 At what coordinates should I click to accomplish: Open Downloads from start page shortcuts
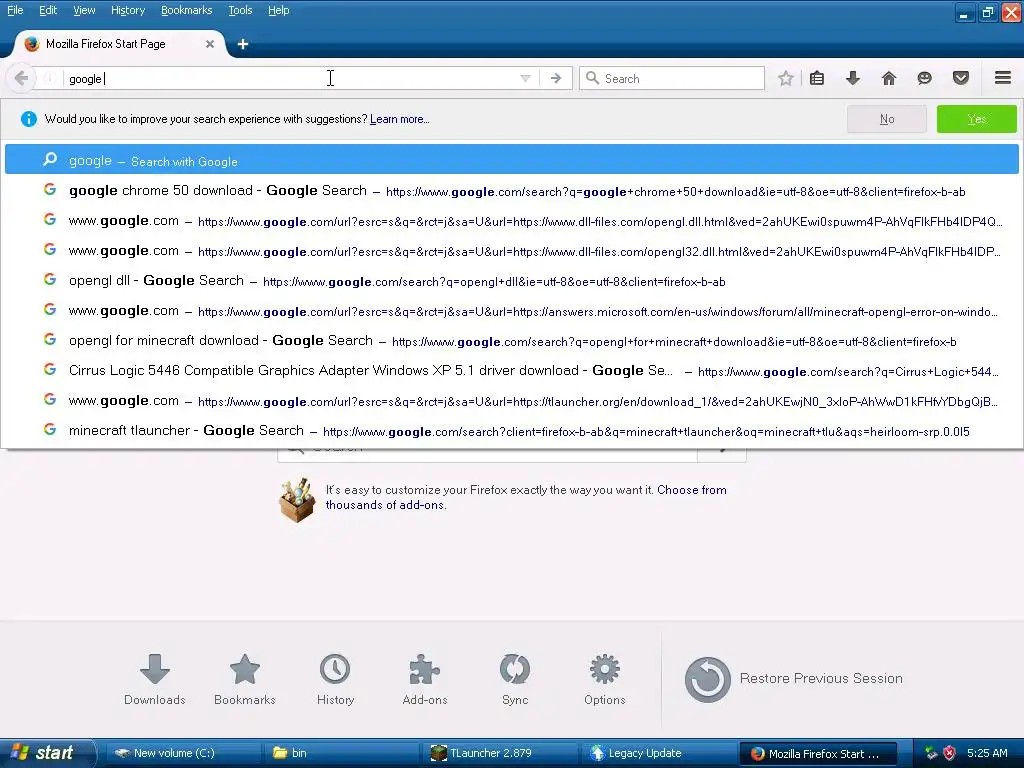[155, 679]
